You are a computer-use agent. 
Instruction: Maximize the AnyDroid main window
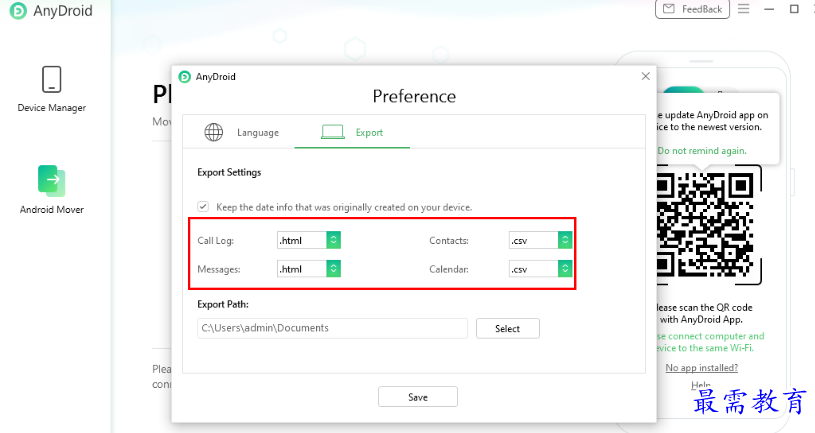point(794,9)
